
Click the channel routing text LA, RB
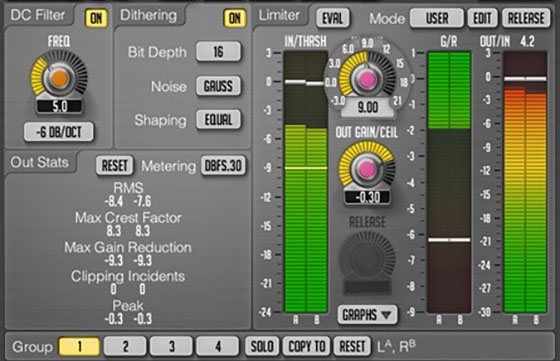(x=396, y=346)
